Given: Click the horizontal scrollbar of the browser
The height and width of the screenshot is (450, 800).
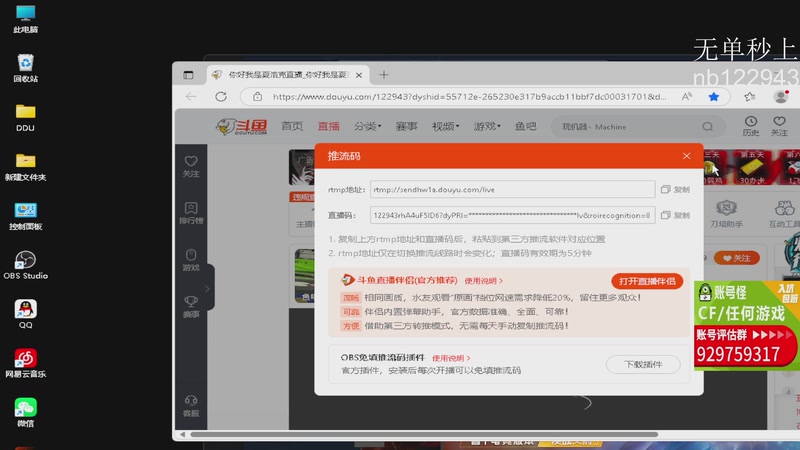Looking at the screenshot, I should tap(423, 435).
